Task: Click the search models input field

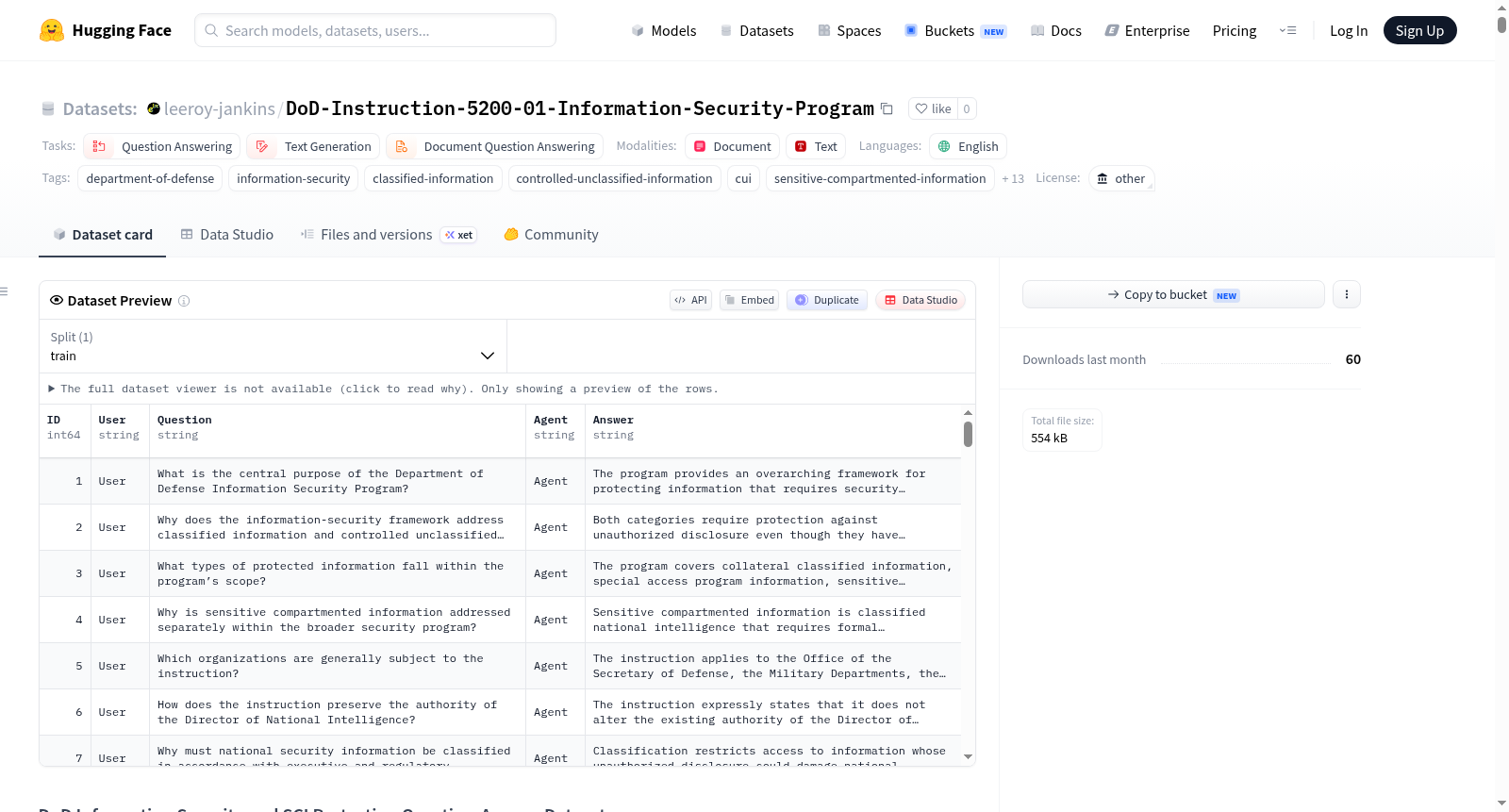Action: (x=375, y=30)
